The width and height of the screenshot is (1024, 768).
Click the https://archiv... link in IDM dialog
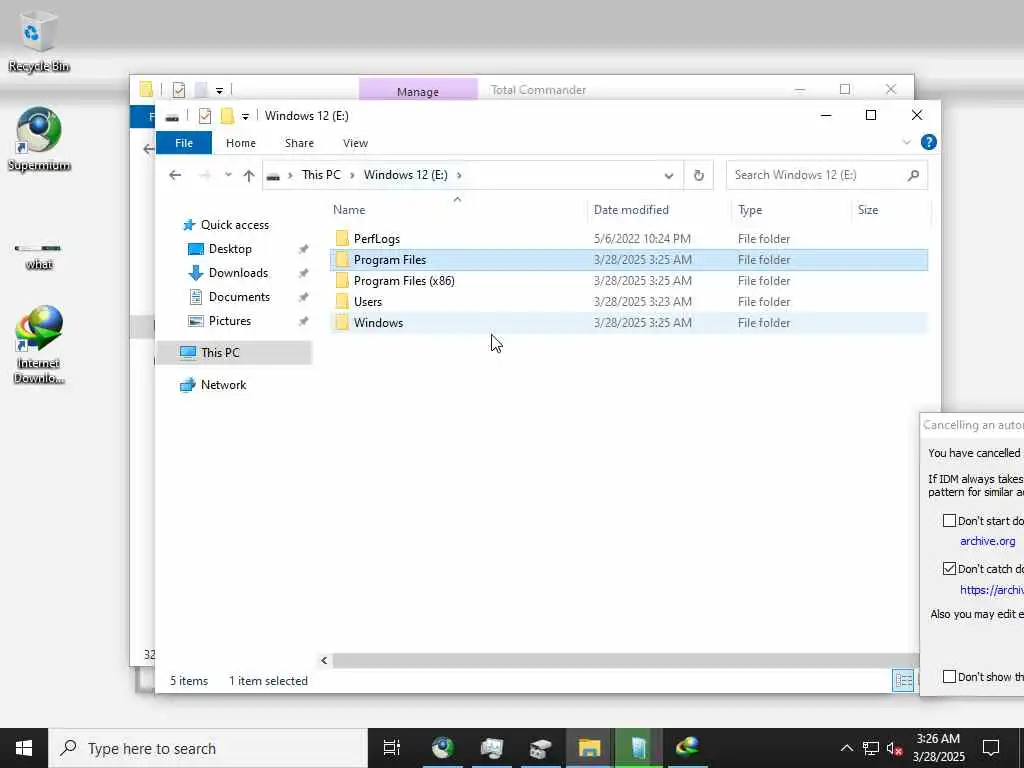[991, 590]
